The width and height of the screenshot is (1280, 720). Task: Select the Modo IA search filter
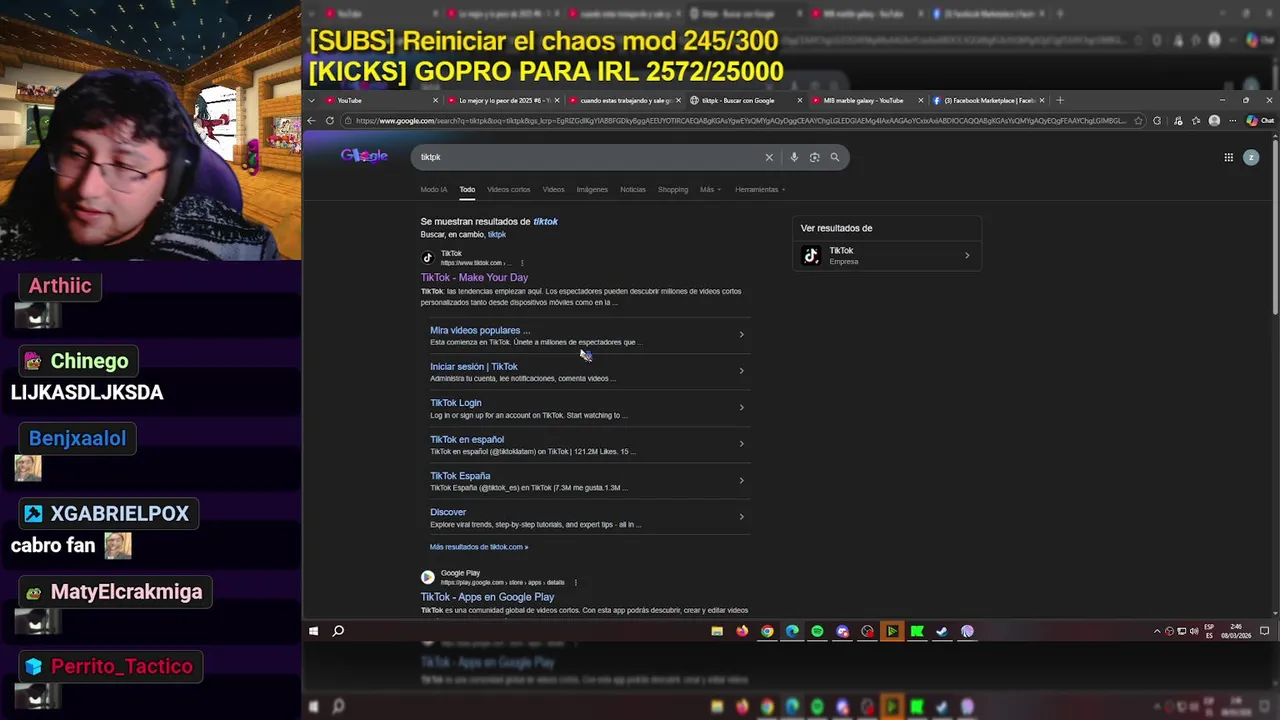tap(434, 189)
